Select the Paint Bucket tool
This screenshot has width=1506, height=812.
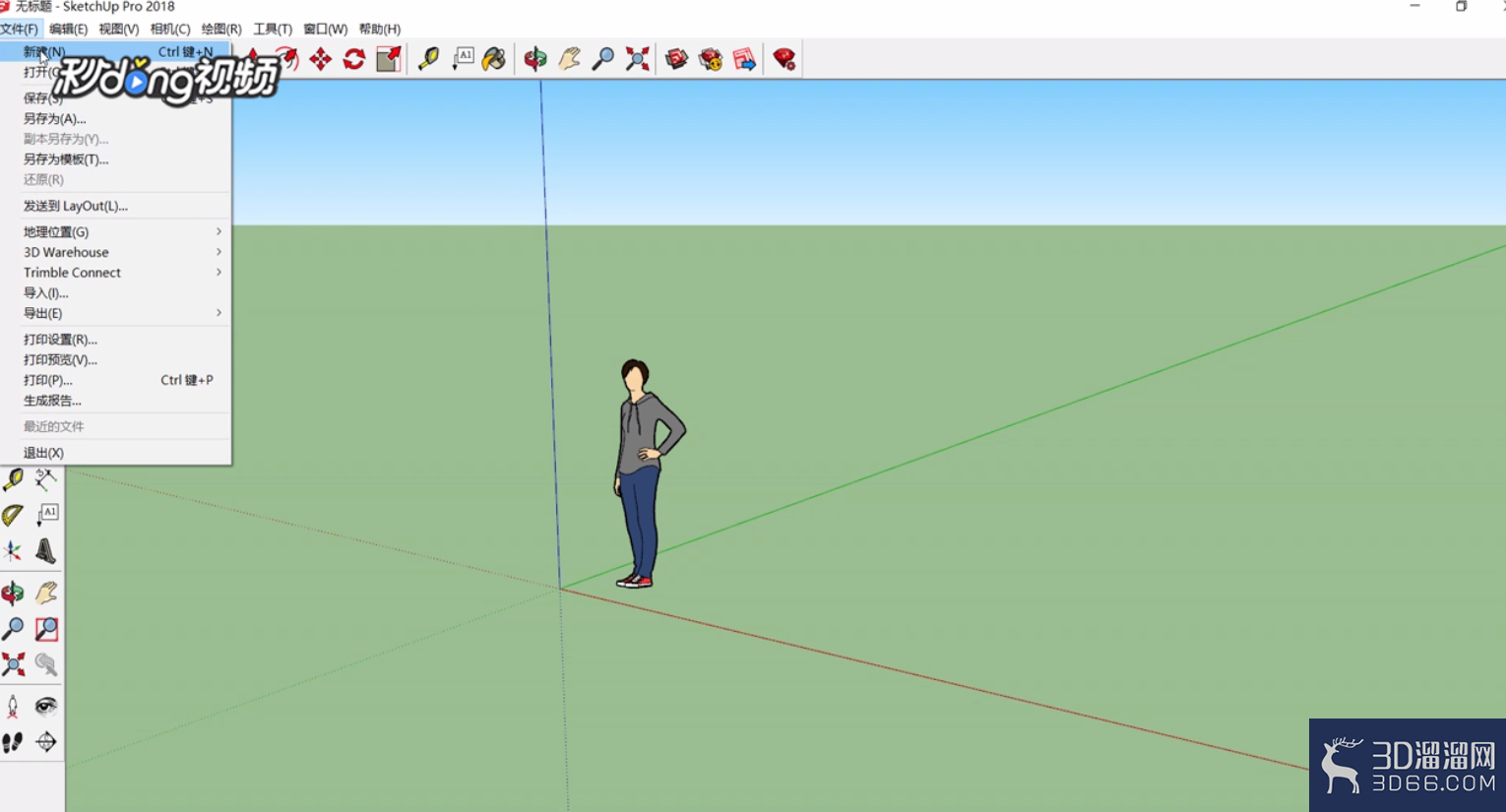494,59
